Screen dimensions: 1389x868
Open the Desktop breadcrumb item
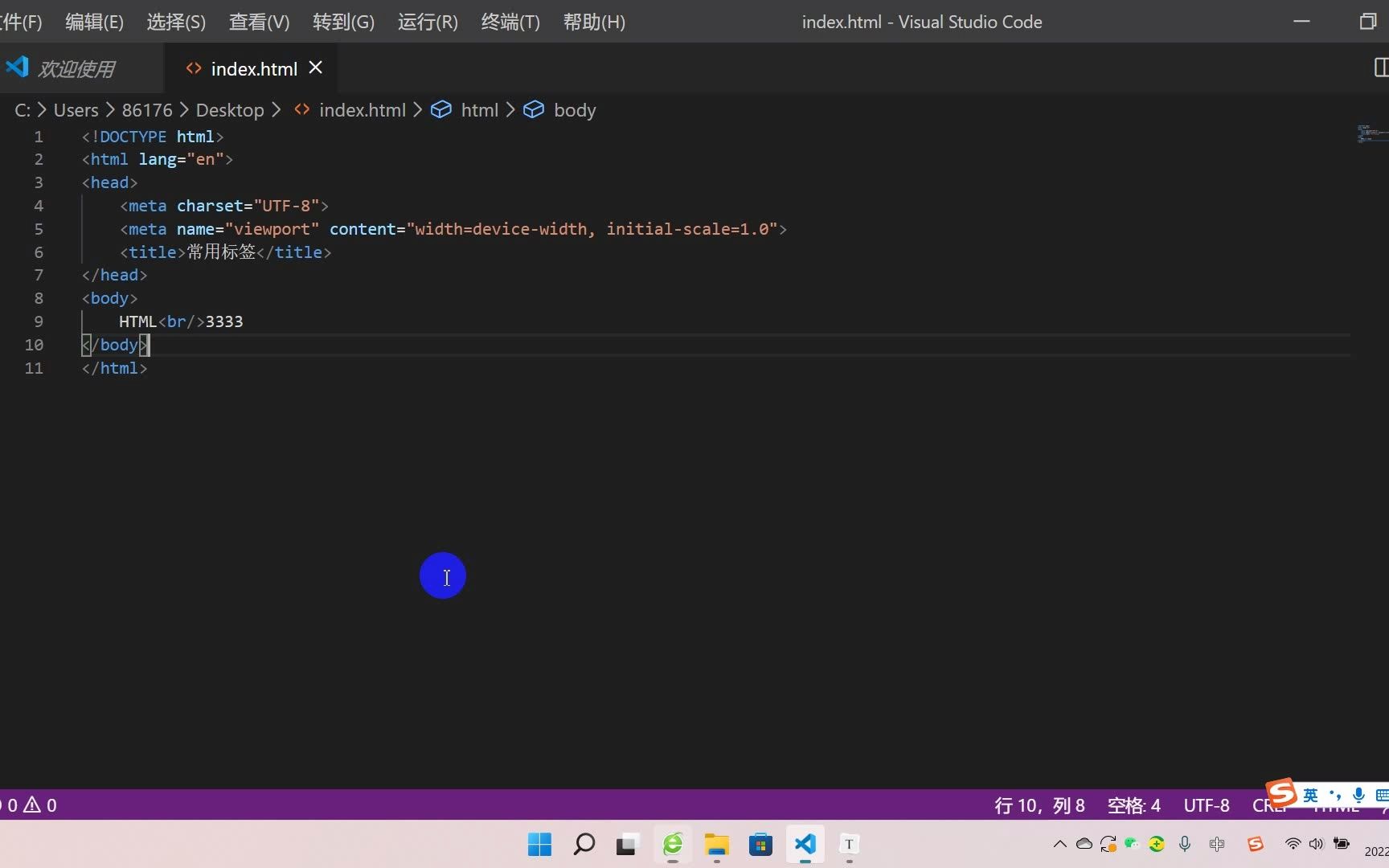point(229,109)
